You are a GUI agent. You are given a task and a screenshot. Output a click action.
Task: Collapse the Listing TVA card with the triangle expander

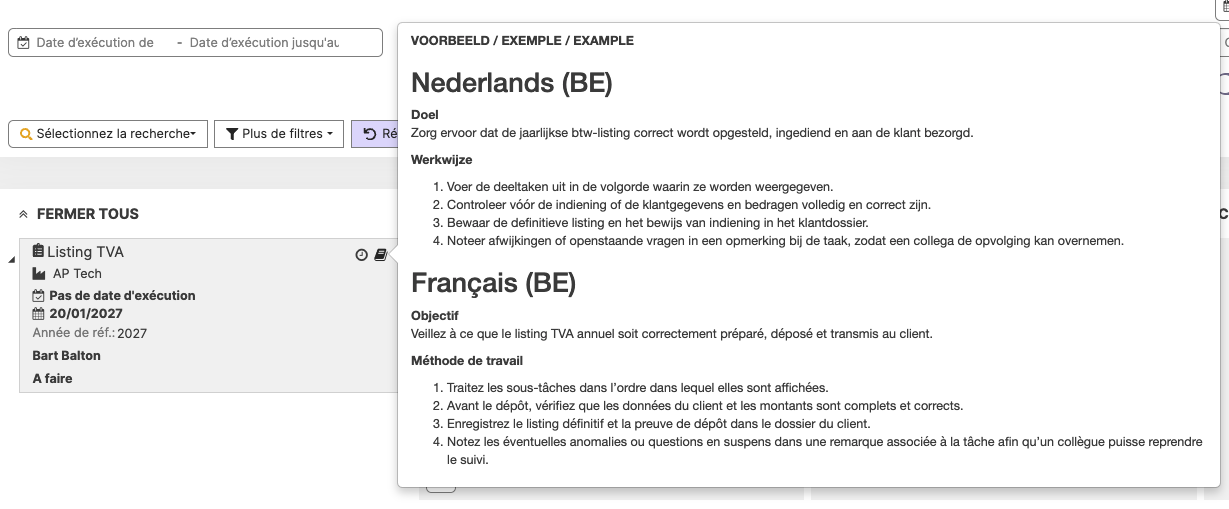click(12, 261)
